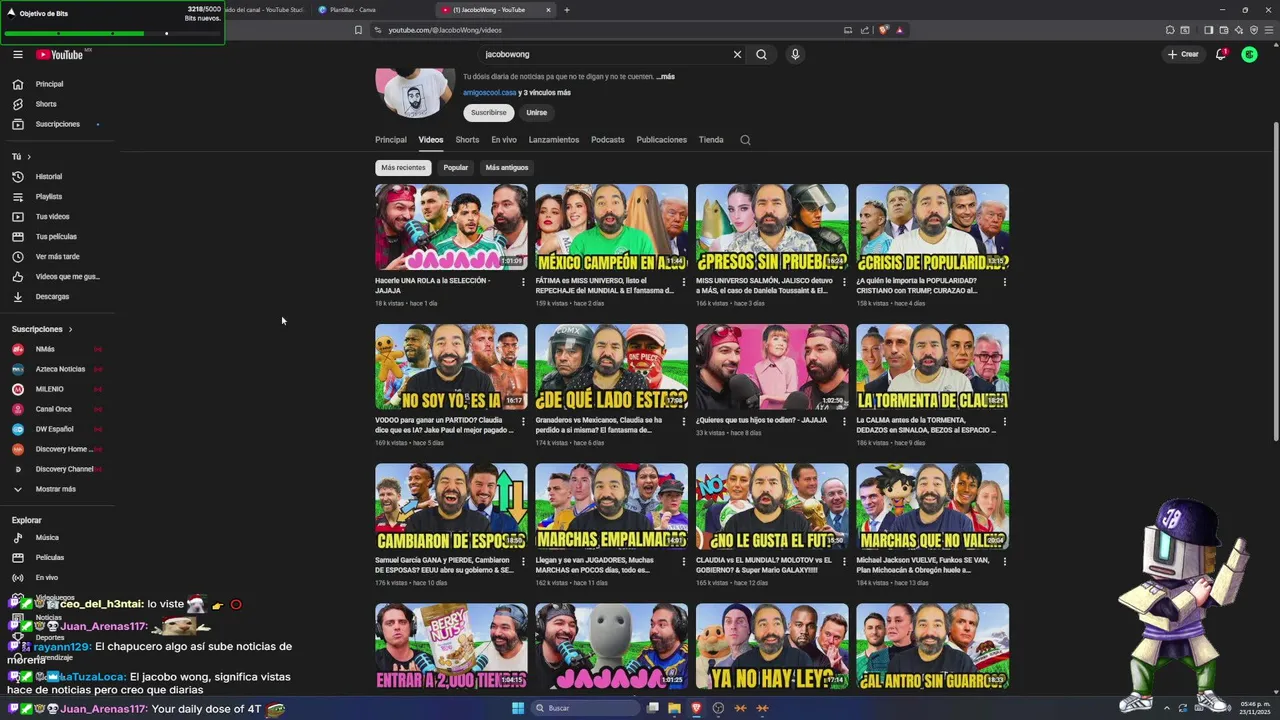Click the Brave Shields lion icon
Image resolution: width=1280 pixels, height=720 pixels.
point(884,30)
